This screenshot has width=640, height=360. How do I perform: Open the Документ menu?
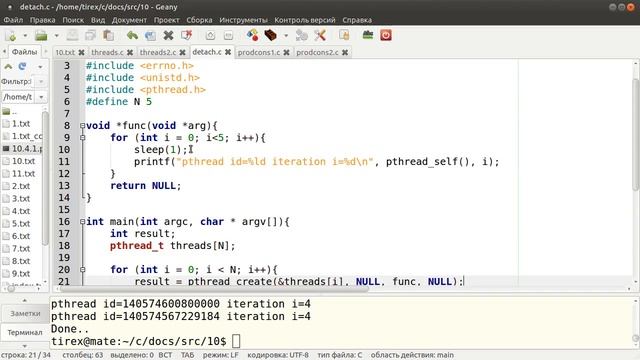pyautogui.click(x=129, y=20)
